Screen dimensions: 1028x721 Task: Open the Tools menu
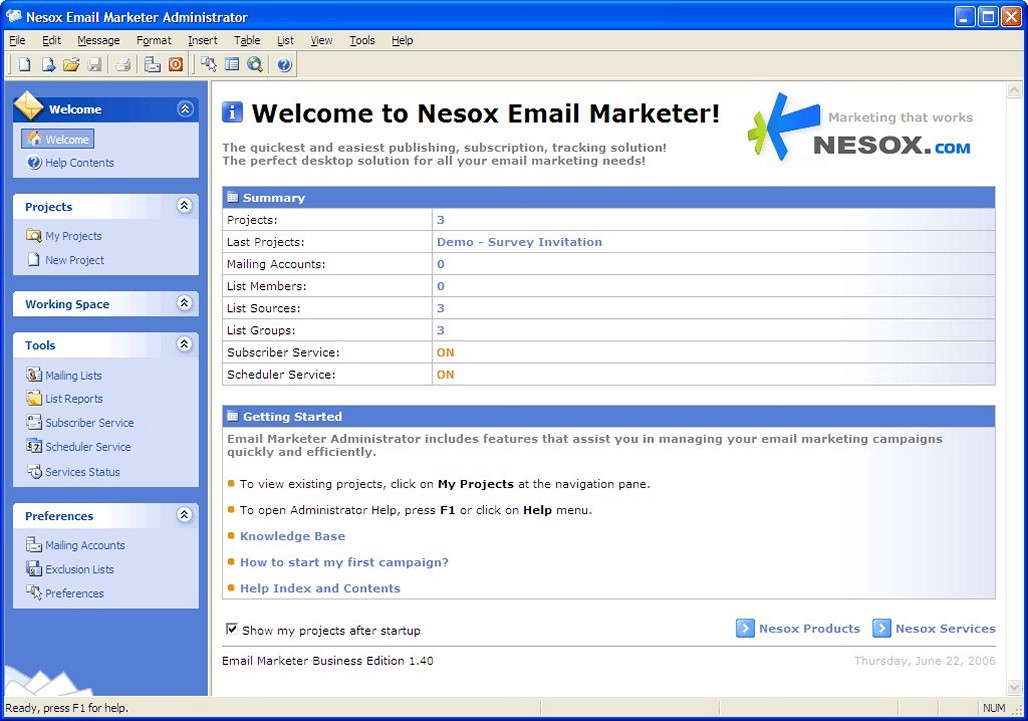tap(362, 40)
